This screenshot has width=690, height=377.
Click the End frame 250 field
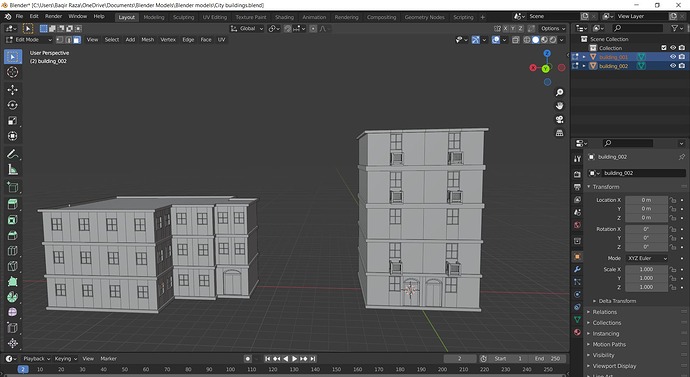point(547,359)
